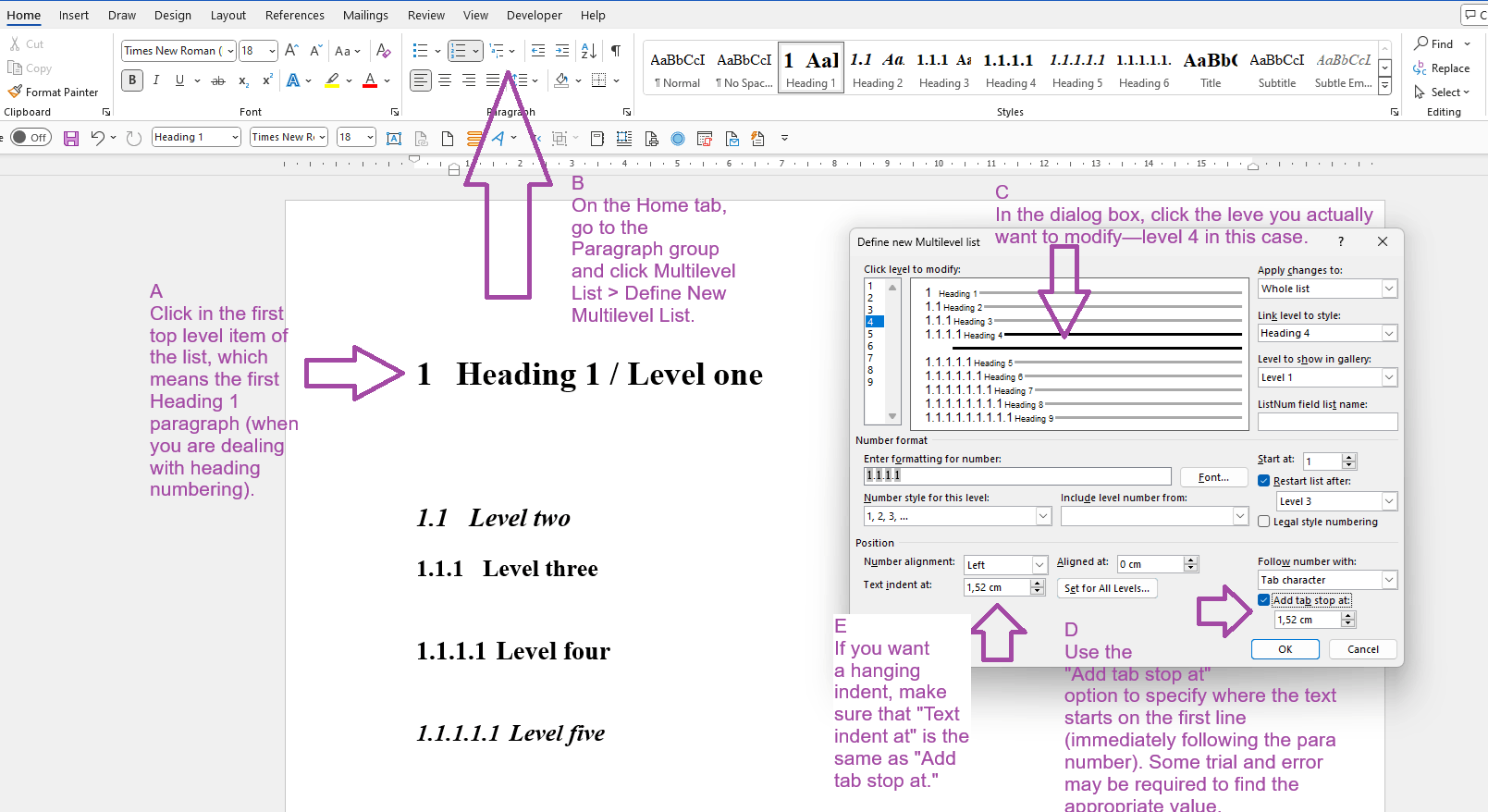Align paragraph text to the right
Viewport: 1488px width, 812px height.
[x=469, y=80]
